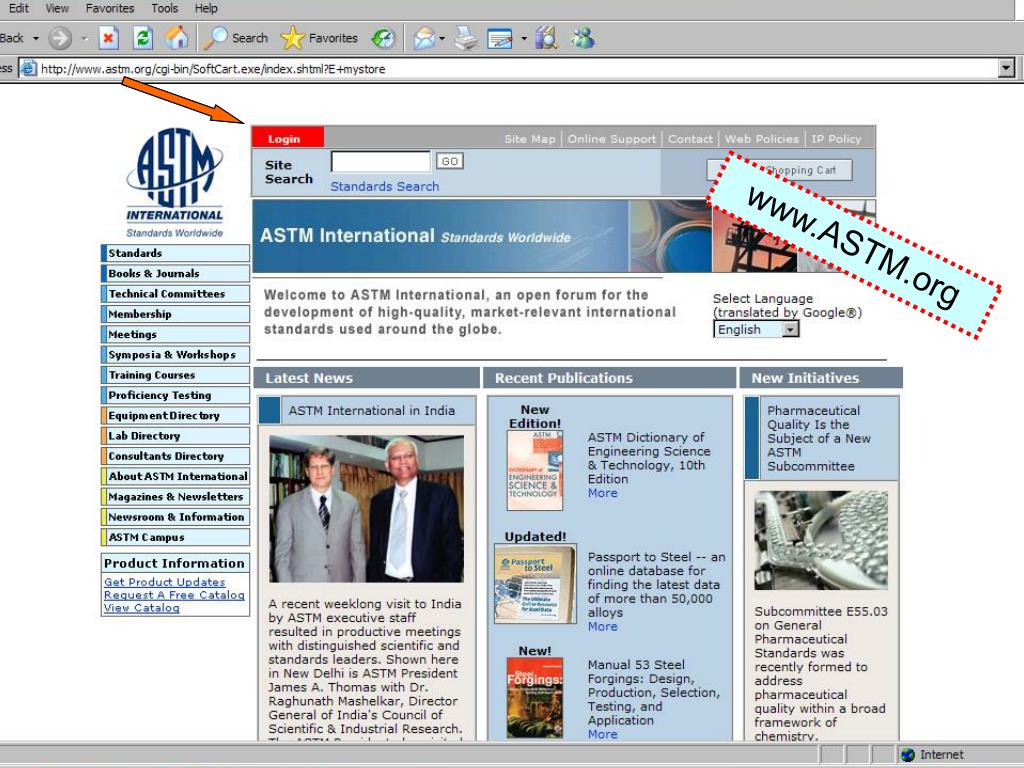This screenshot has width=1024, height=768.
Task: Click the red Login button
Action: pos(287,138)
